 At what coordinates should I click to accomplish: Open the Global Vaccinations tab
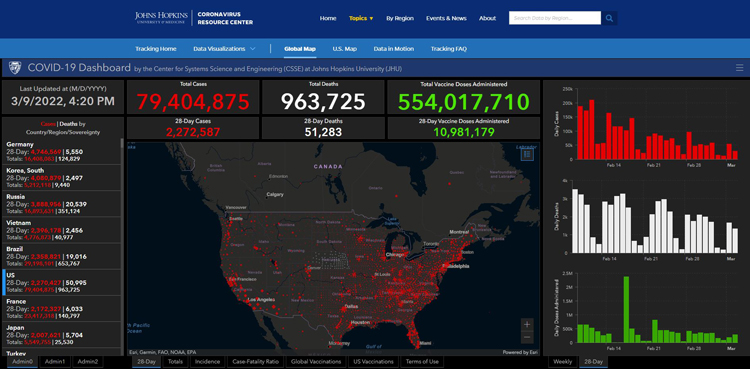coord(316,362)
